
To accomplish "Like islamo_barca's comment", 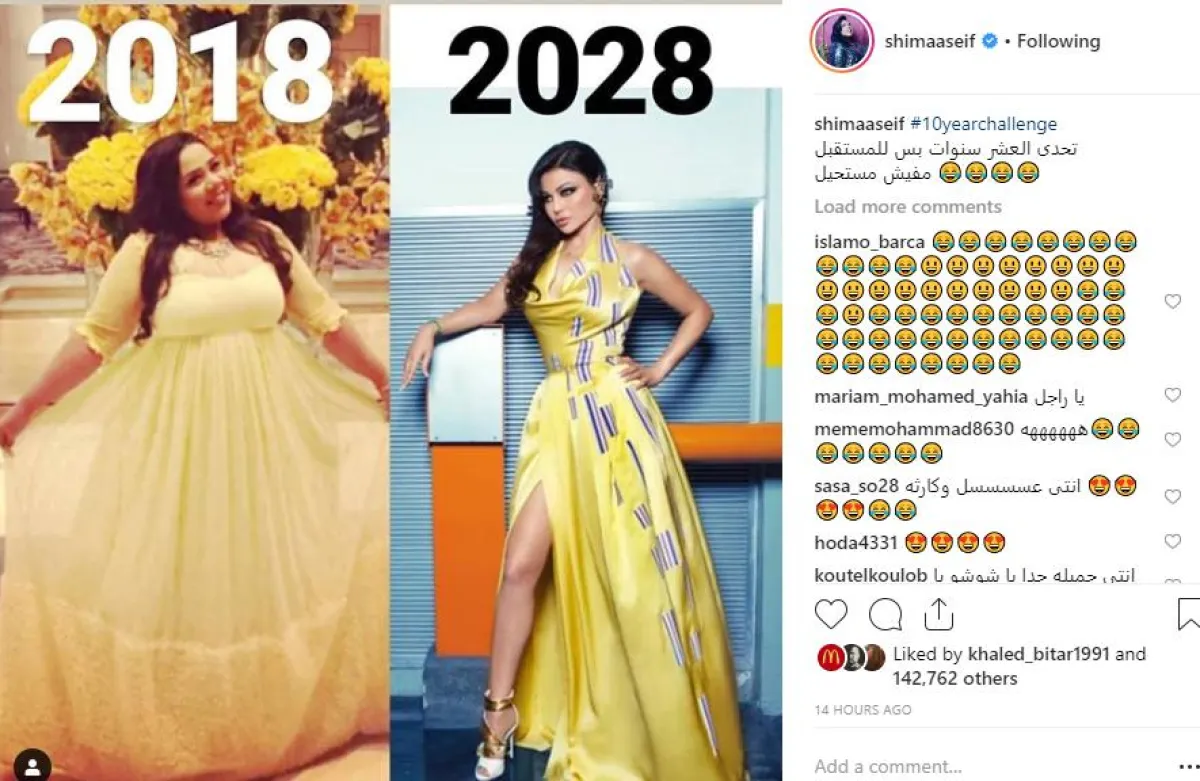I will pos(1172,301).
